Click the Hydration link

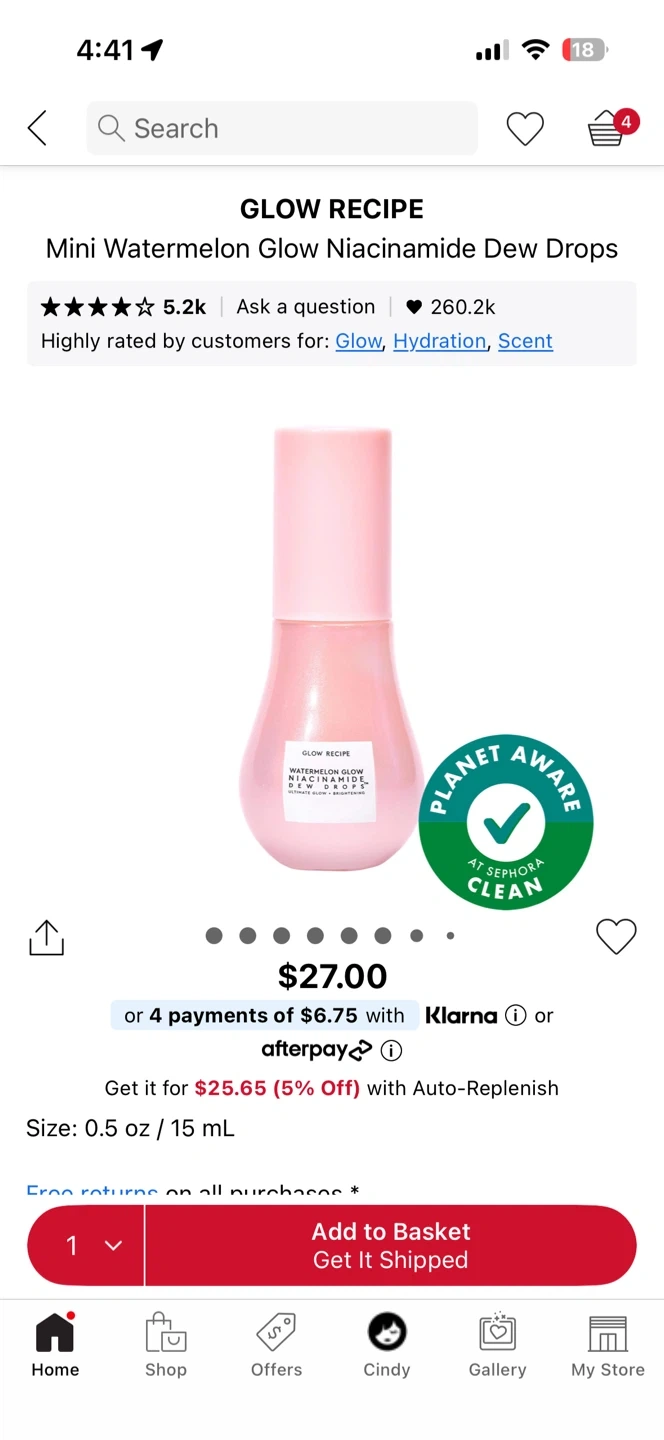click(x=439, y=341)
